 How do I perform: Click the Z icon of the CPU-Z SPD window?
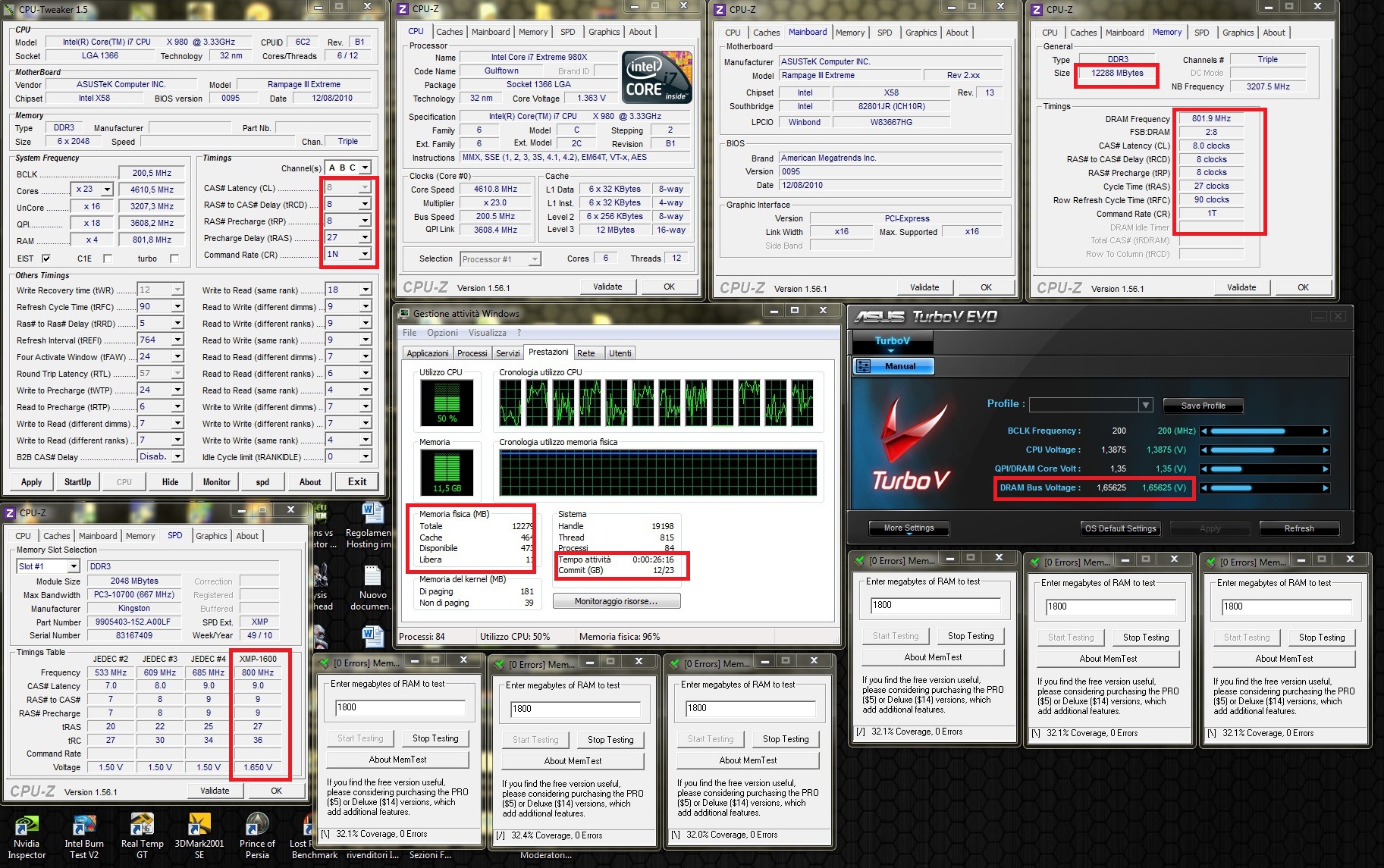tap(10, 512)
